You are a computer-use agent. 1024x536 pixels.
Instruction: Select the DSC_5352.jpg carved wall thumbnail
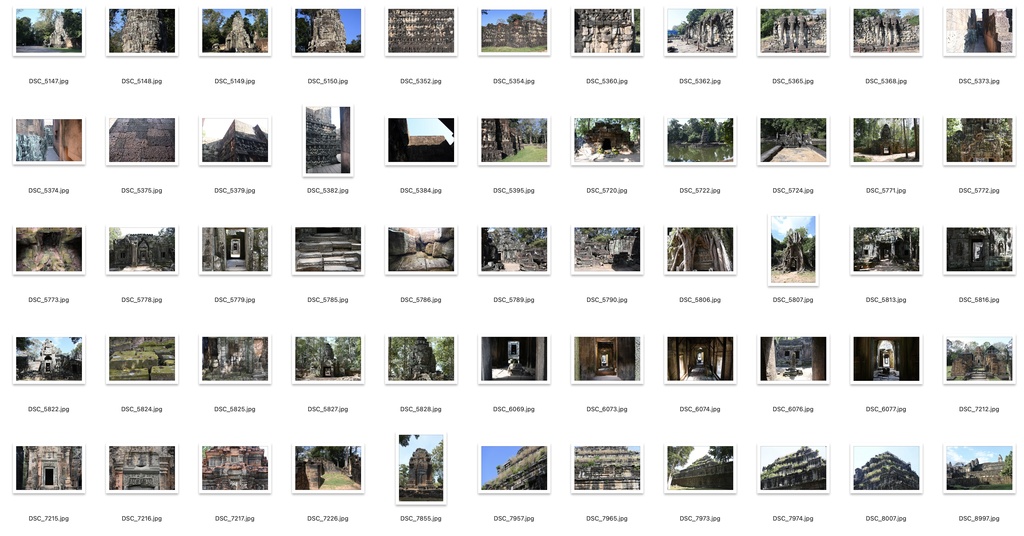[421, 31]
